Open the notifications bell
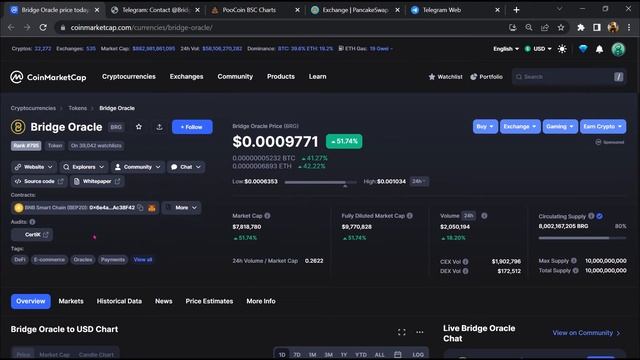640x360 pixels. pyautogui.click(x=599, y=49)
